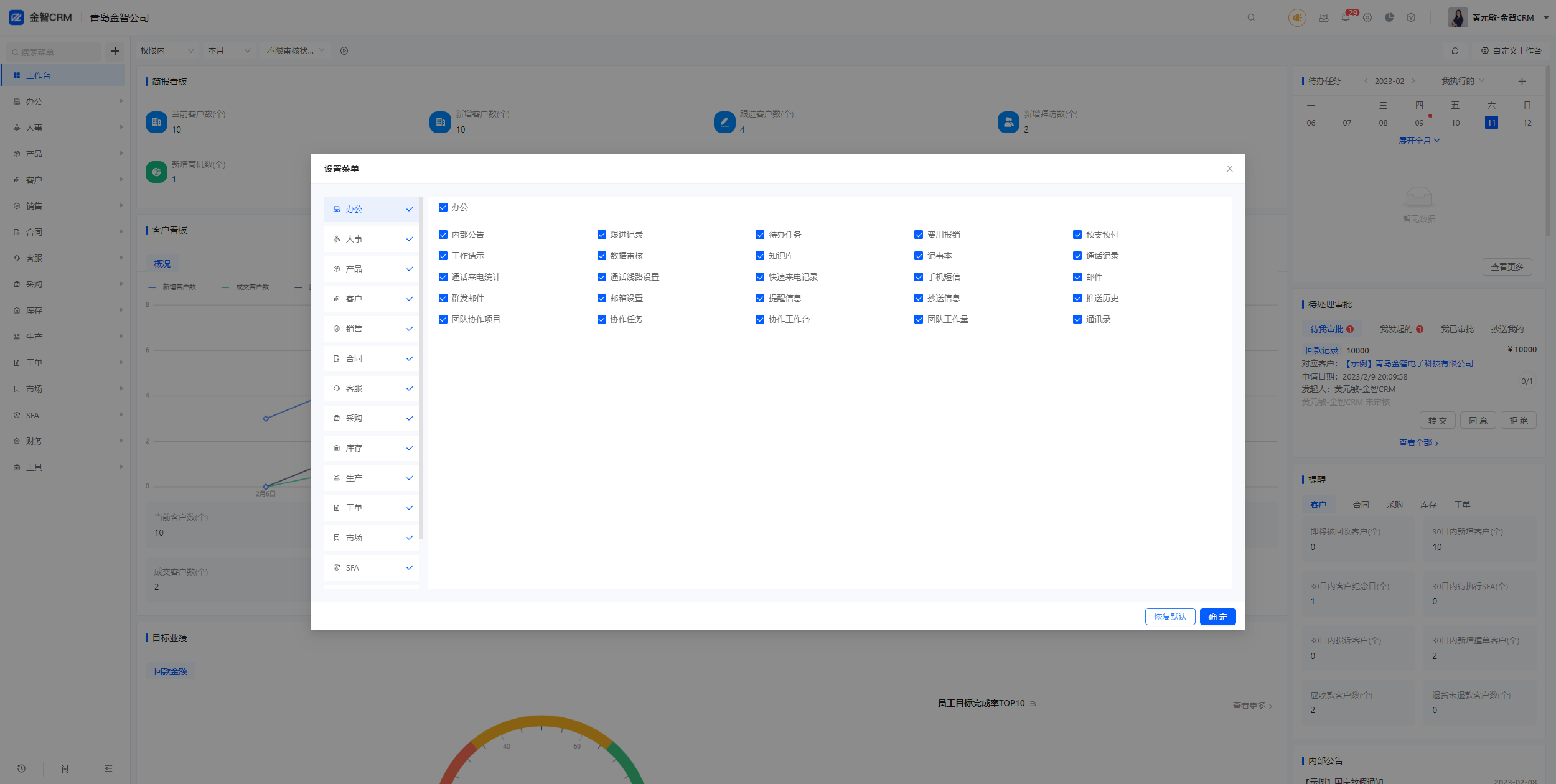Open the 本月 date range dropdown

click(229, 50)
